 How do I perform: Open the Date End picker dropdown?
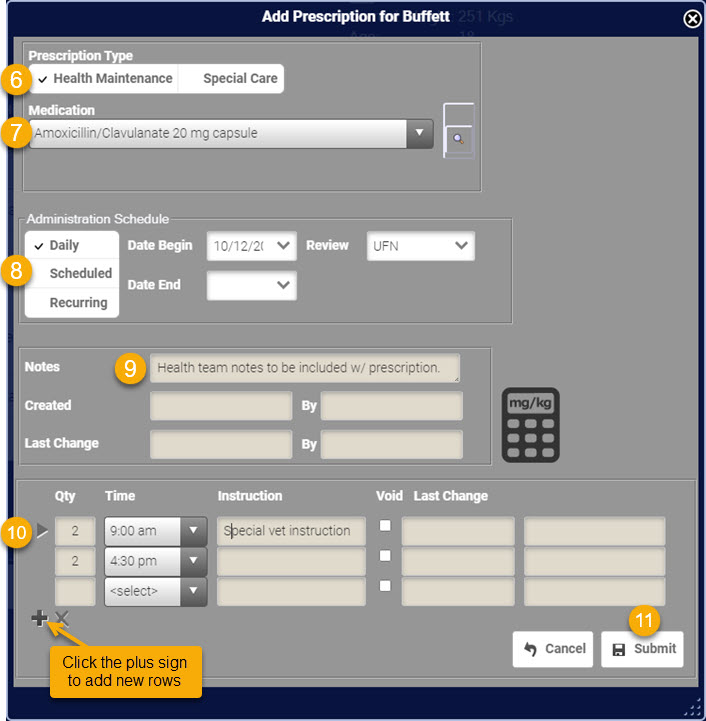[x=252, y=286]
